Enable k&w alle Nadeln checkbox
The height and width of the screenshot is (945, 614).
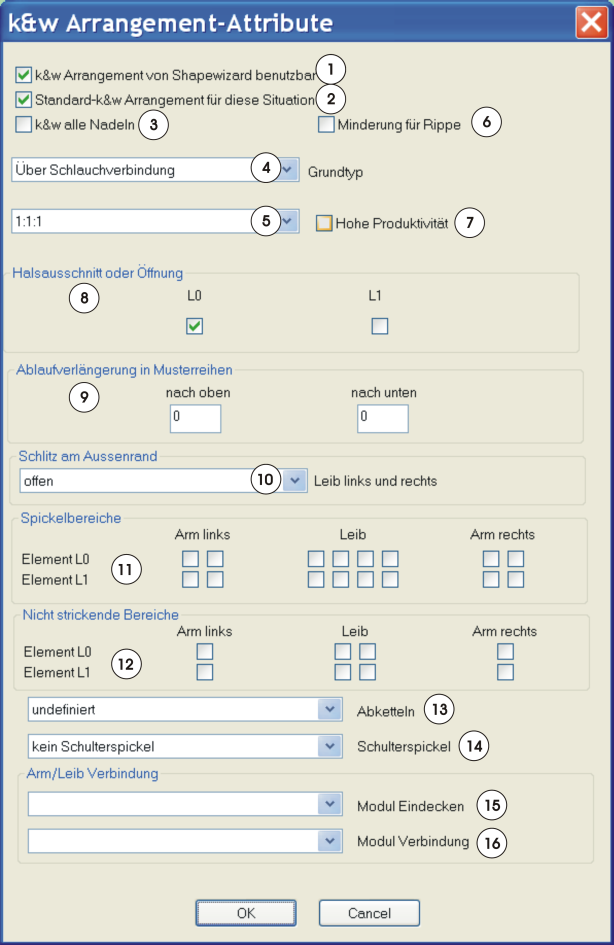(24, 125)
